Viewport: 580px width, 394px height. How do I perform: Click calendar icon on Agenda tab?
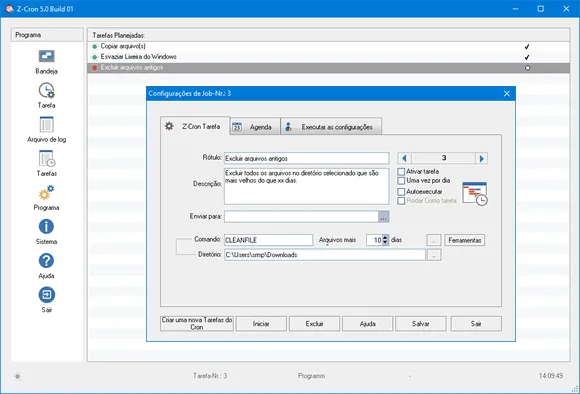[237, 127]
